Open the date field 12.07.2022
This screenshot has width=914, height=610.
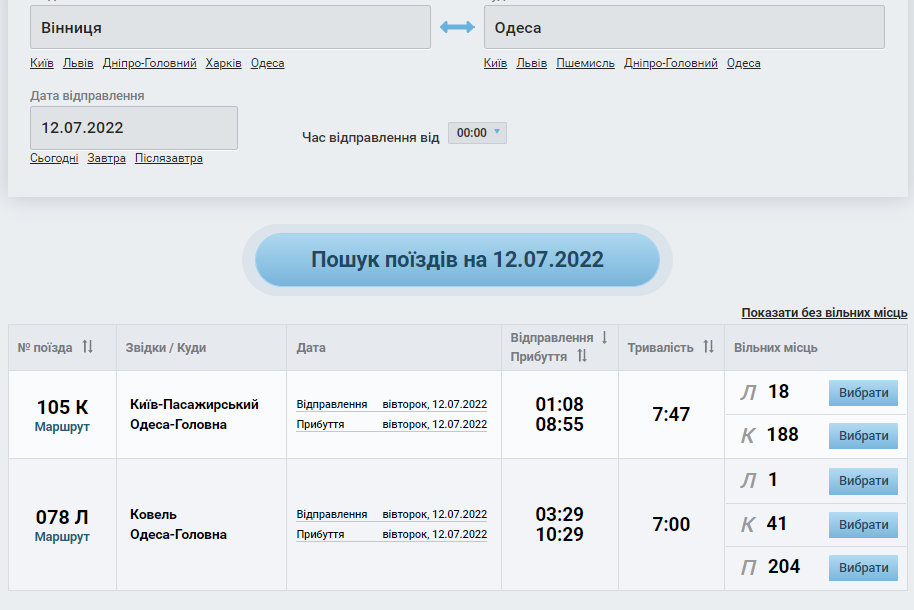[x=134, y=128]
